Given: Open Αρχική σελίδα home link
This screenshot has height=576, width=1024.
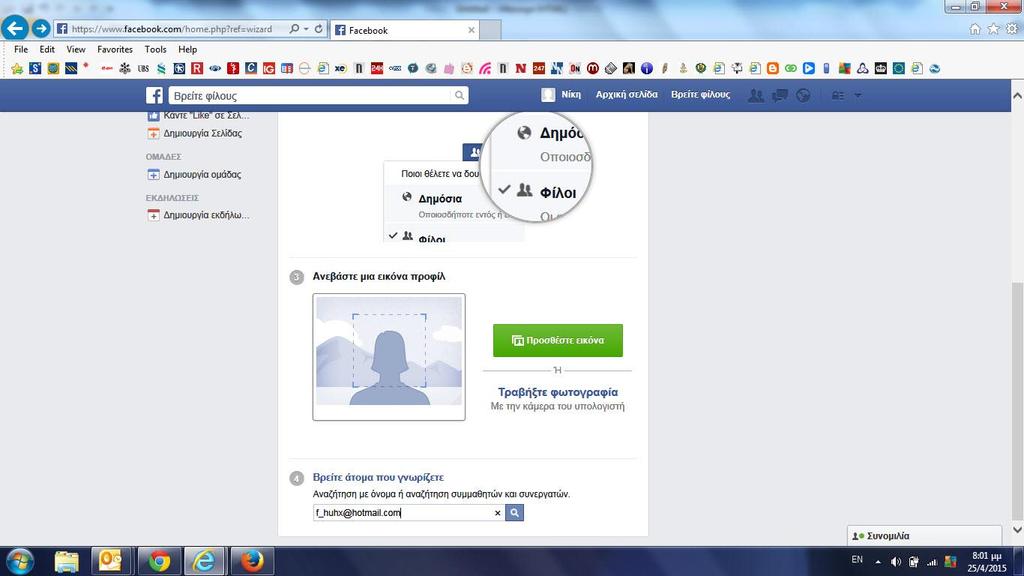Looking at the screenshot, I should tap(626, 95).
